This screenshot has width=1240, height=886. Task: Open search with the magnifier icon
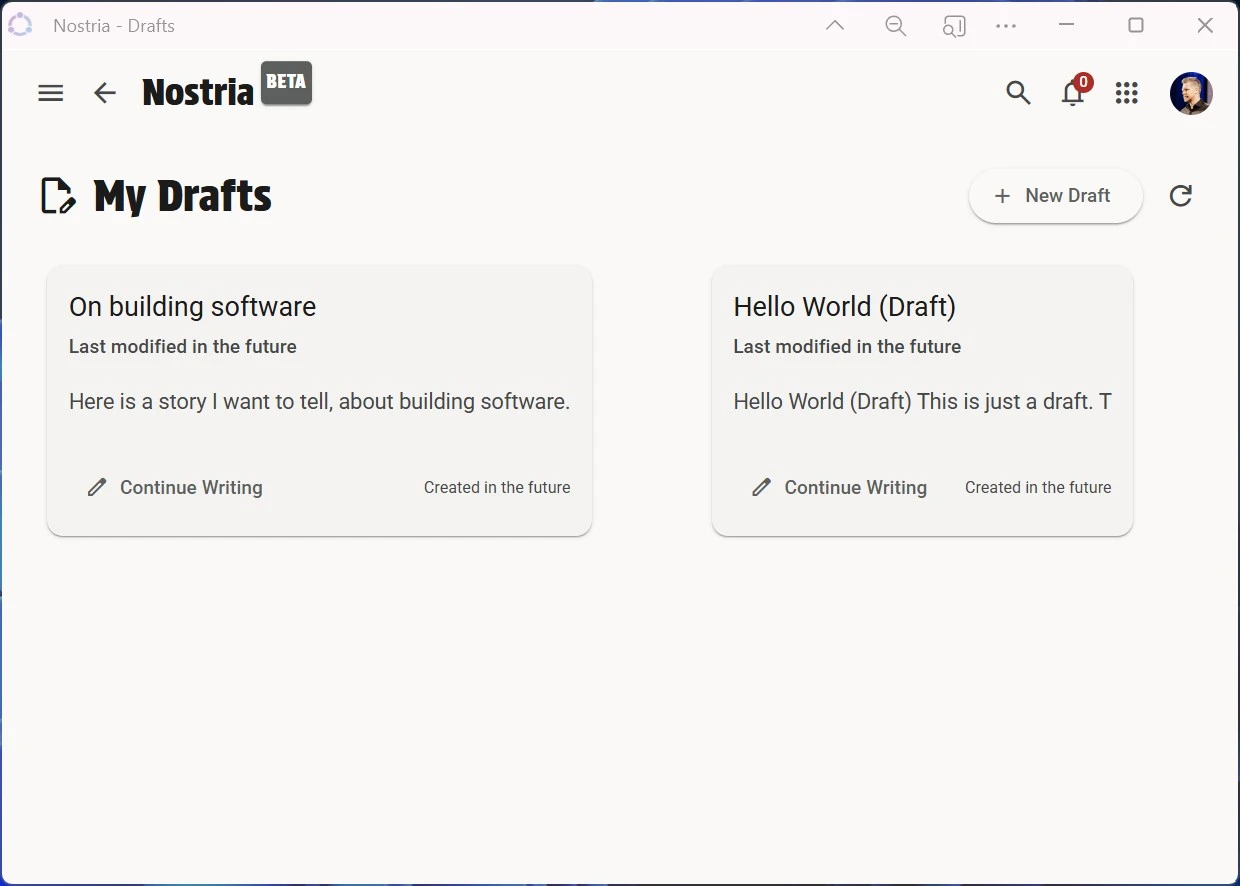(x=1018, y=93)
